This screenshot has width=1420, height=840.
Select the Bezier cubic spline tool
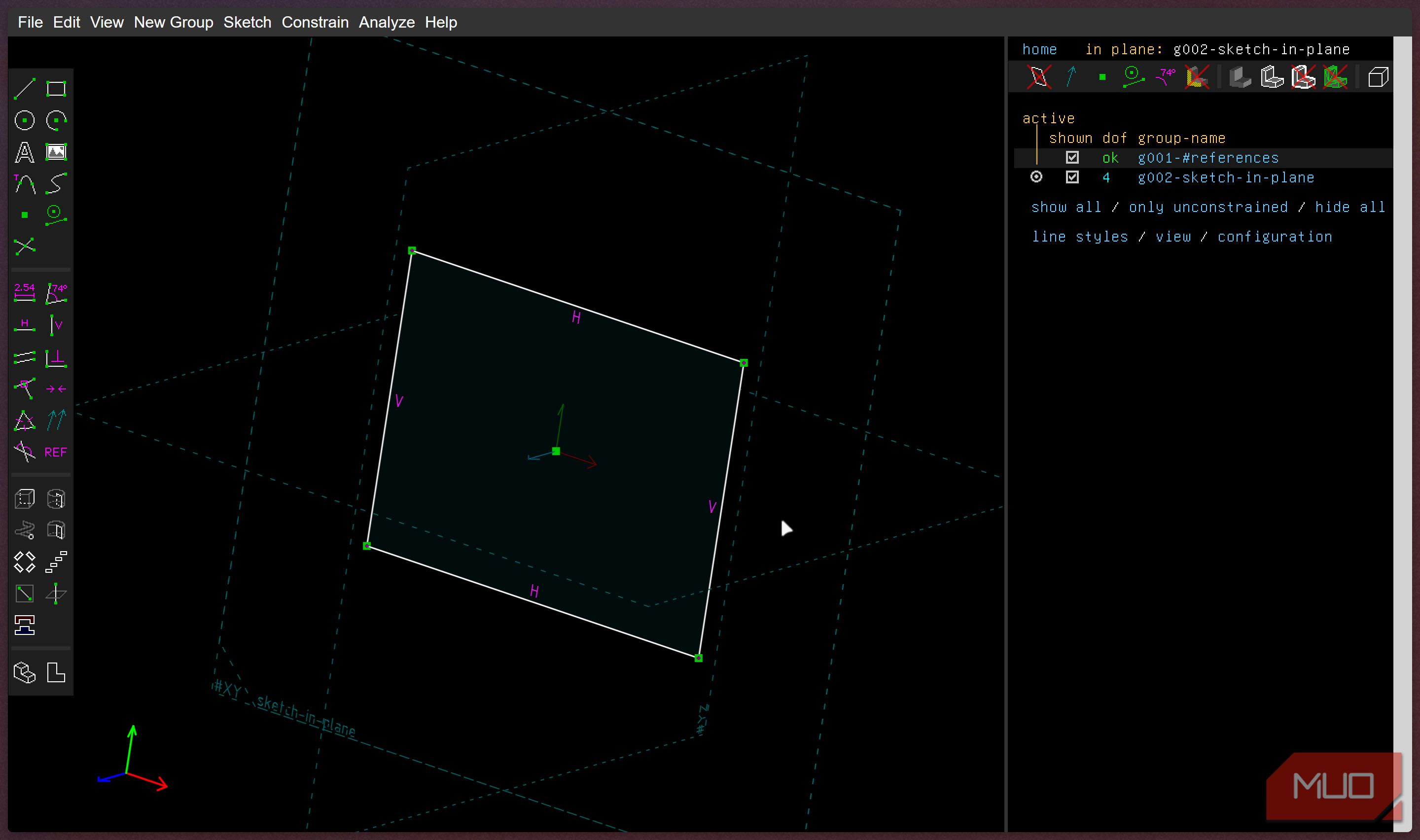(56, 184)
